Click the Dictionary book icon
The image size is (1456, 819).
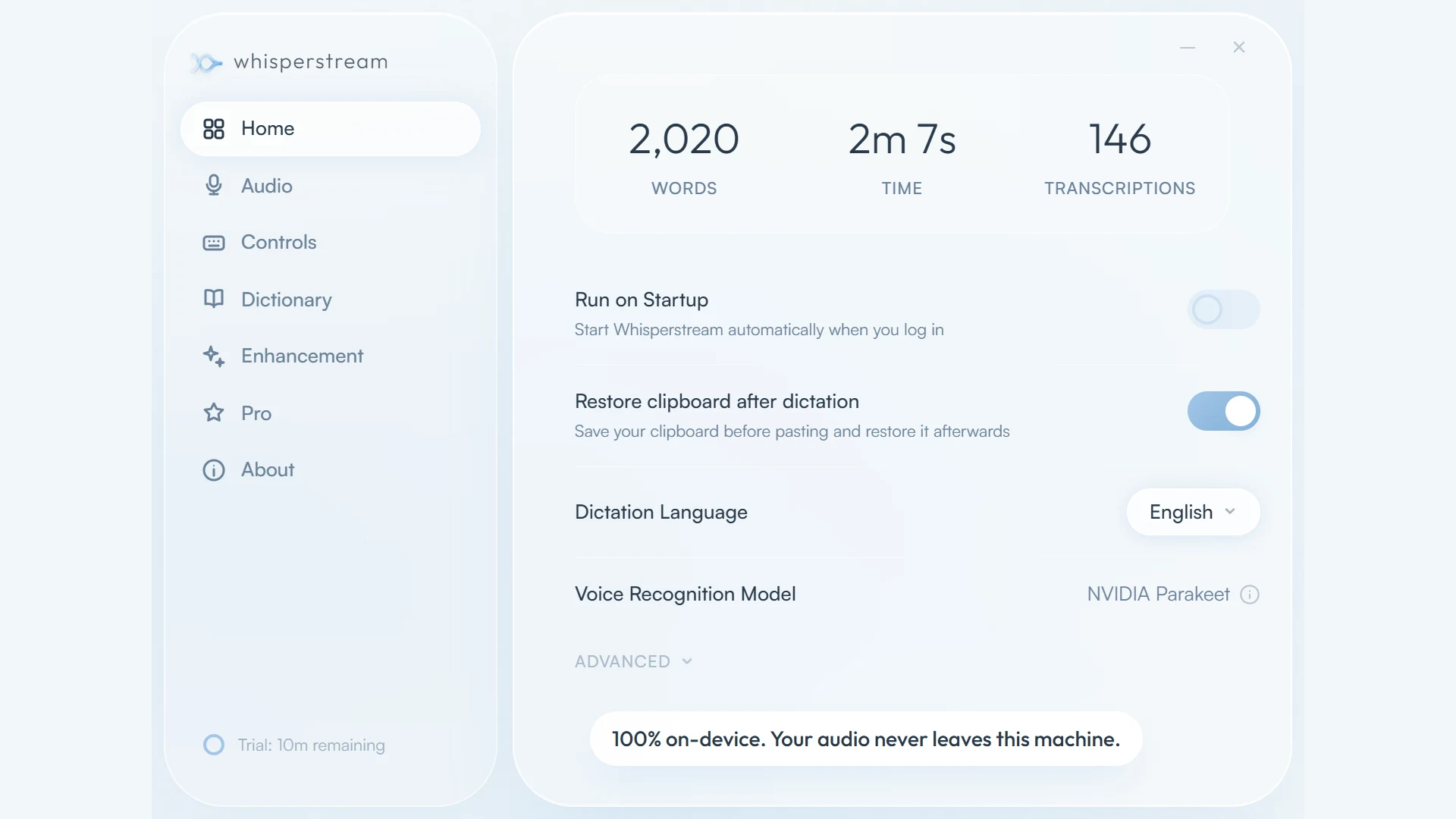pyautogui.click(x=214, y=299)
